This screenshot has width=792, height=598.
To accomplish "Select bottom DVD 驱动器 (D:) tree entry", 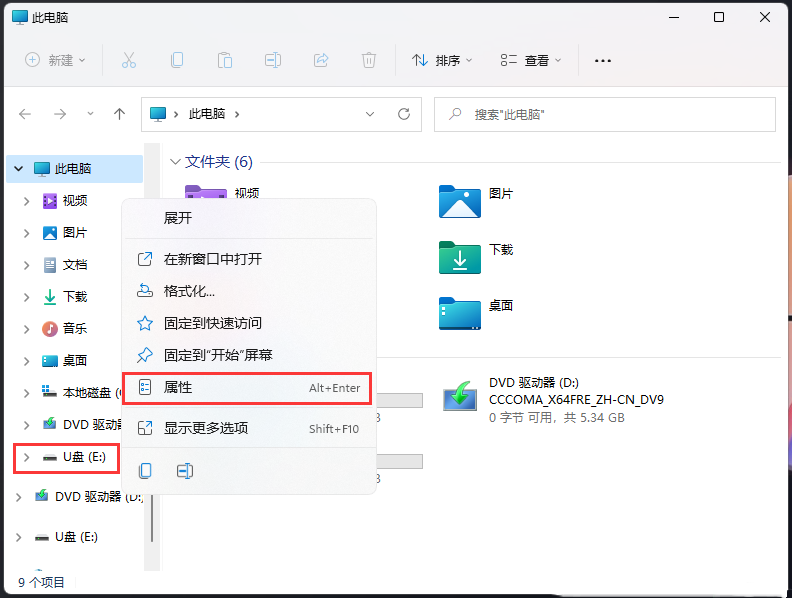I will coord(99,496).
